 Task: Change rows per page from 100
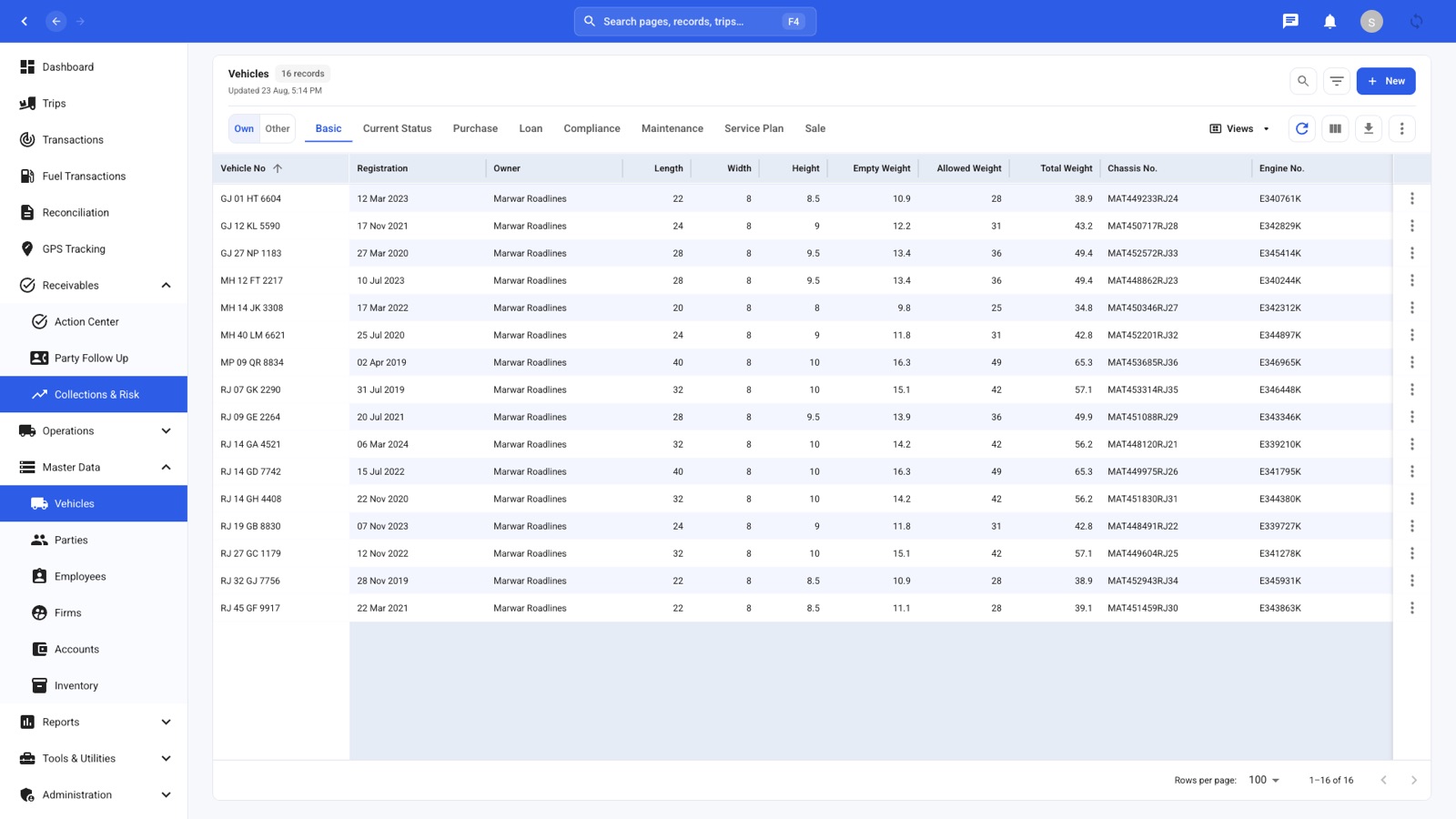(x=1264, y=780)
